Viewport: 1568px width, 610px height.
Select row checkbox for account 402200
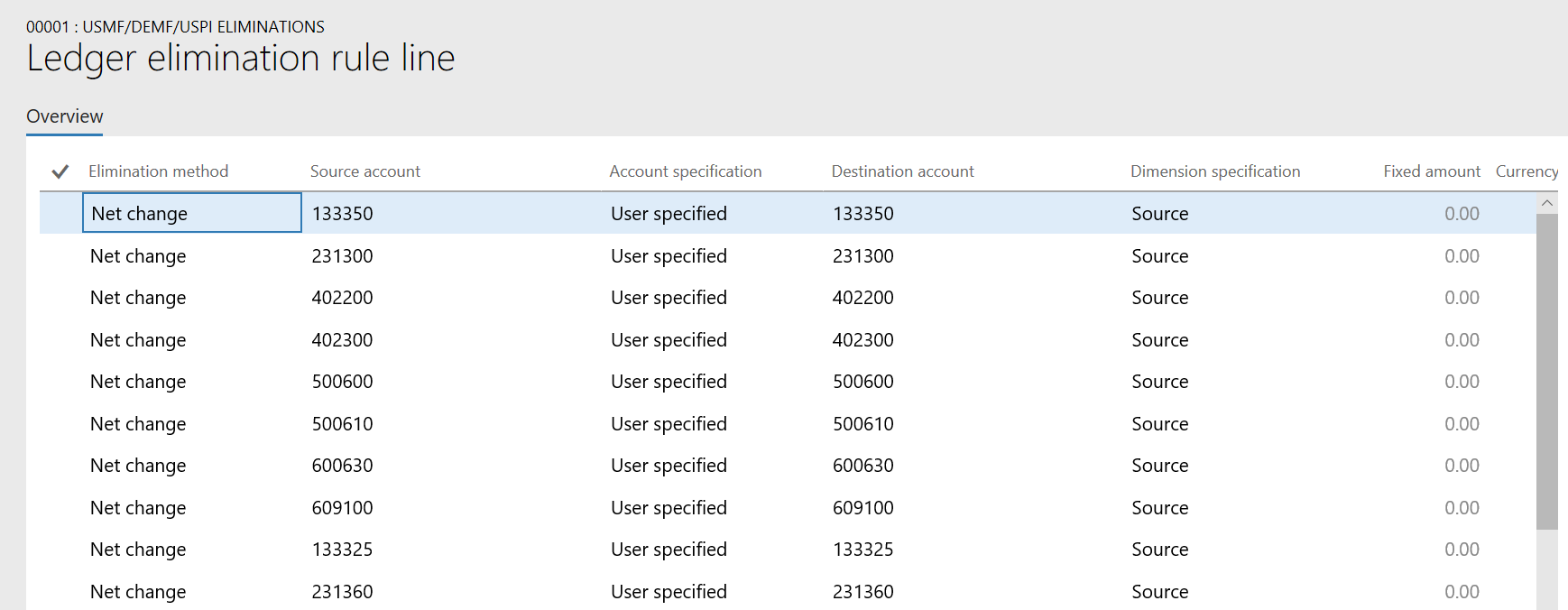click(x=60, y=298)
